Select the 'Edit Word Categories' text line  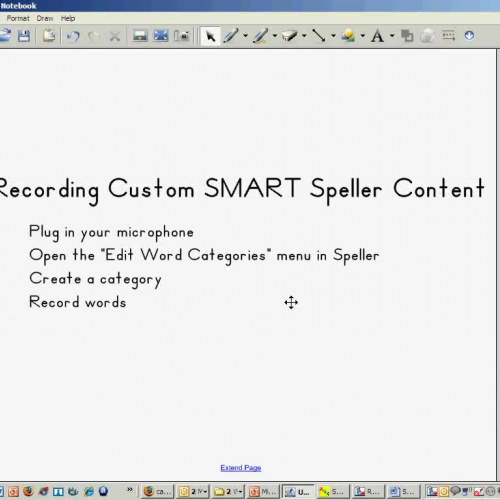[x=204, y=256]
